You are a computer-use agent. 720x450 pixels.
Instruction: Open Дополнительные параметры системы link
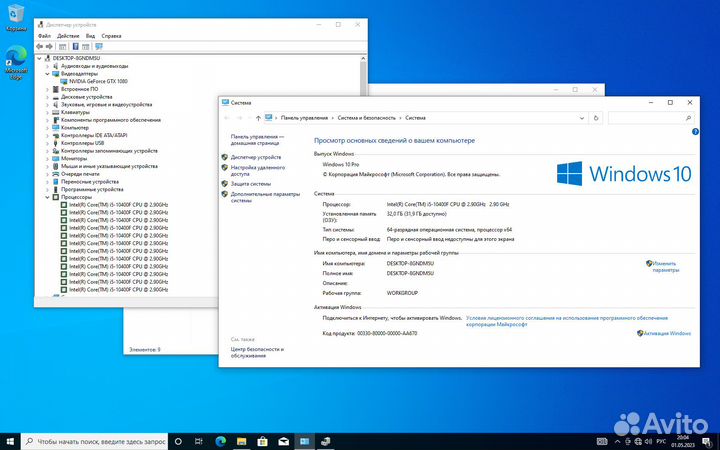(265, 197)
